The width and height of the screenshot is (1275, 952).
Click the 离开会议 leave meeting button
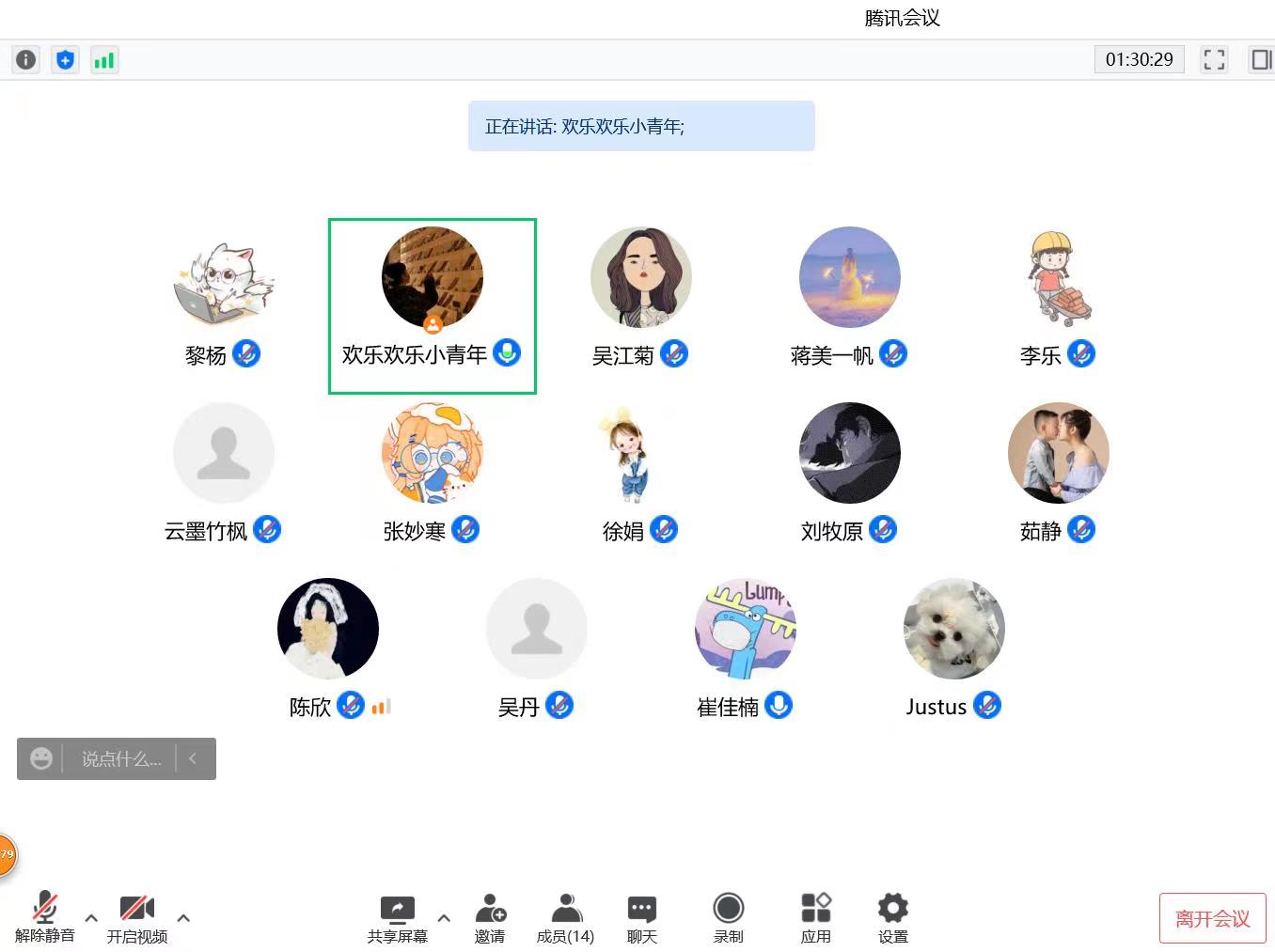click(1212, 918)
